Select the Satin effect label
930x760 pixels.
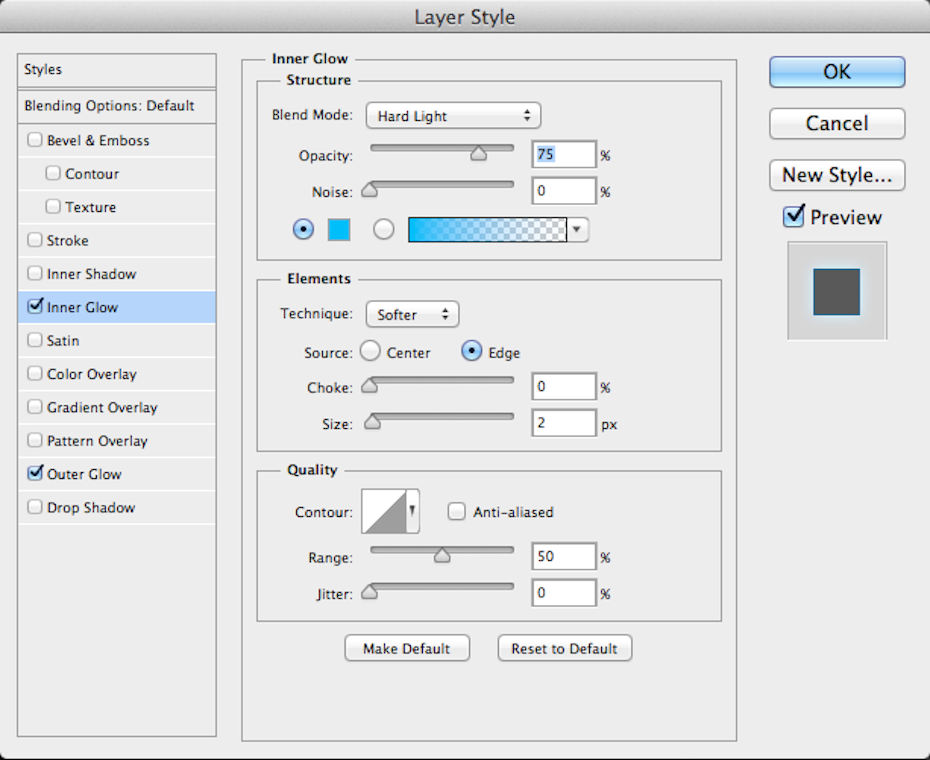point(63,341)
